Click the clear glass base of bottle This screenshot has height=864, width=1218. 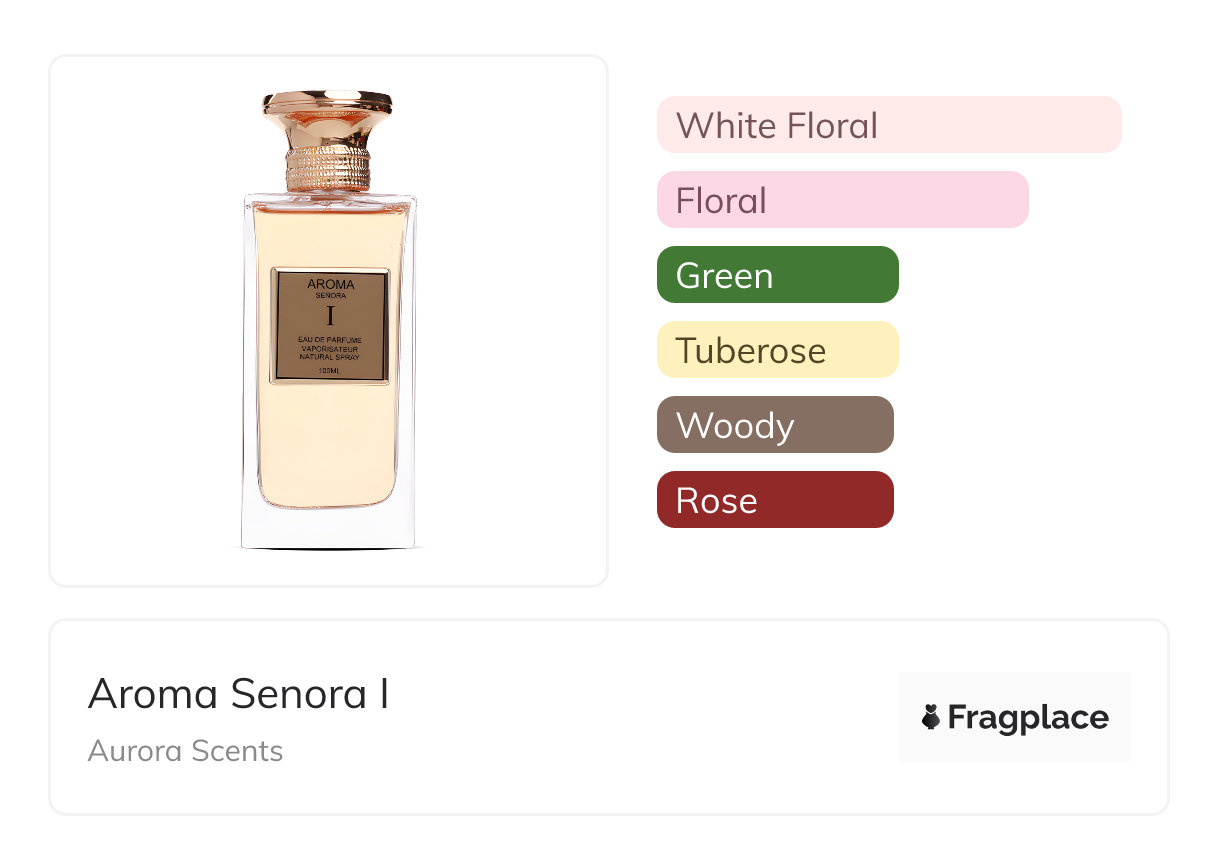328,528
